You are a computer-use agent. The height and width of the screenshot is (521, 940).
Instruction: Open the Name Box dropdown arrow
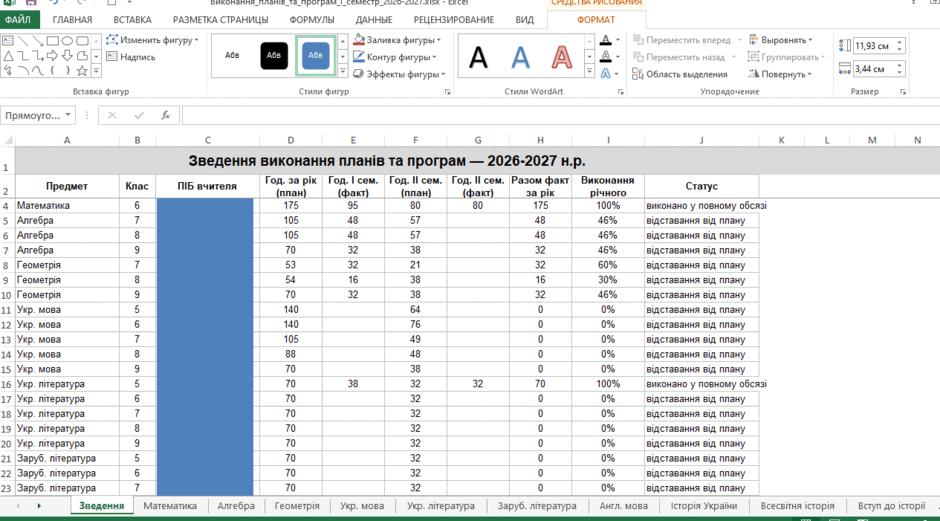tap(68, 115)
